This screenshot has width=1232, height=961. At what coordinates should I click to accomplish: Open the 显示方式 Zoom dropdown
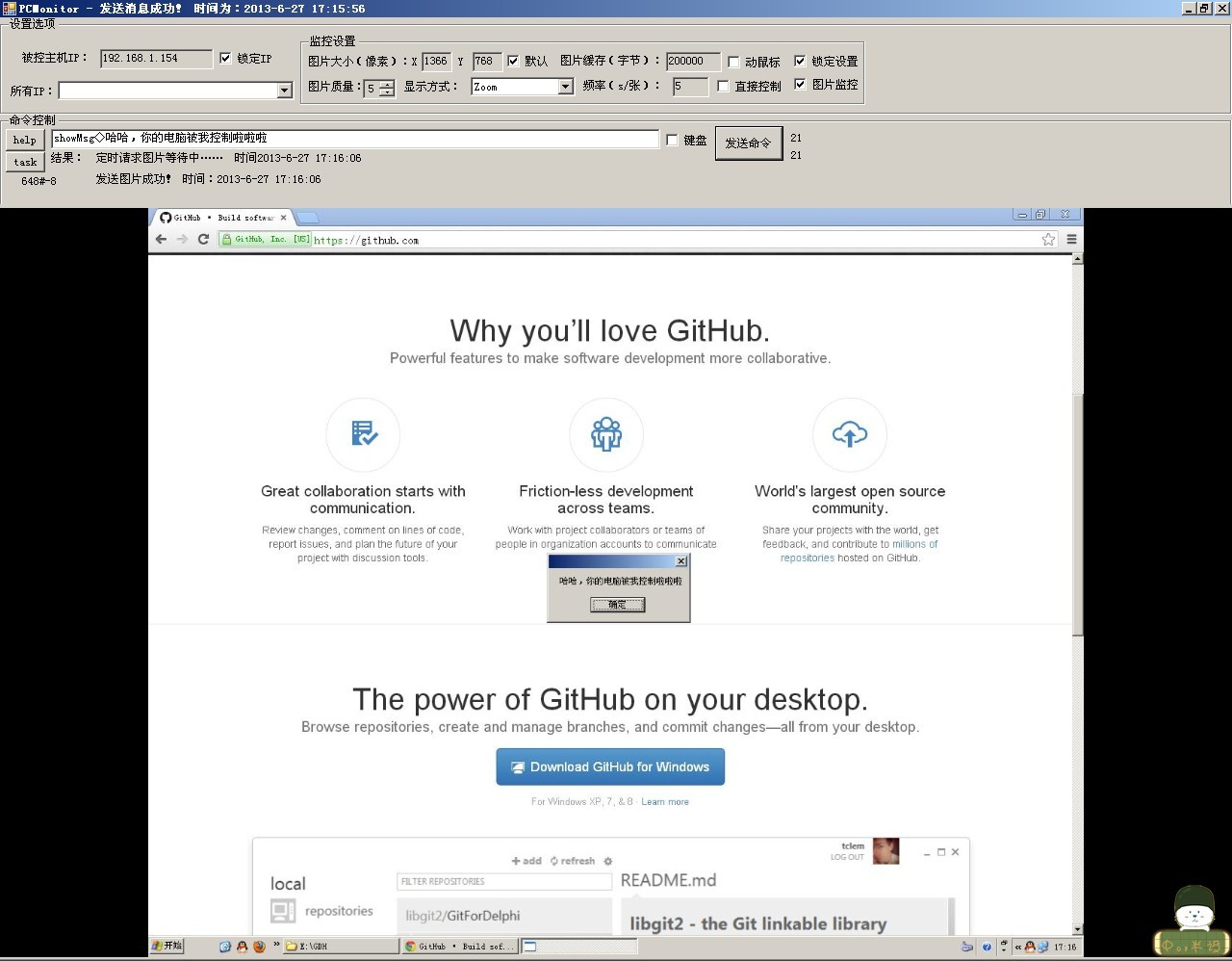point(566,87)
